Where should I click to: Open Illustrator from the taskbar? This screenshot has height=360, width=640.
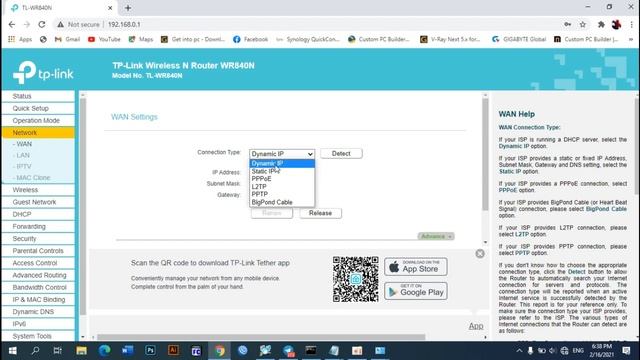173,351
